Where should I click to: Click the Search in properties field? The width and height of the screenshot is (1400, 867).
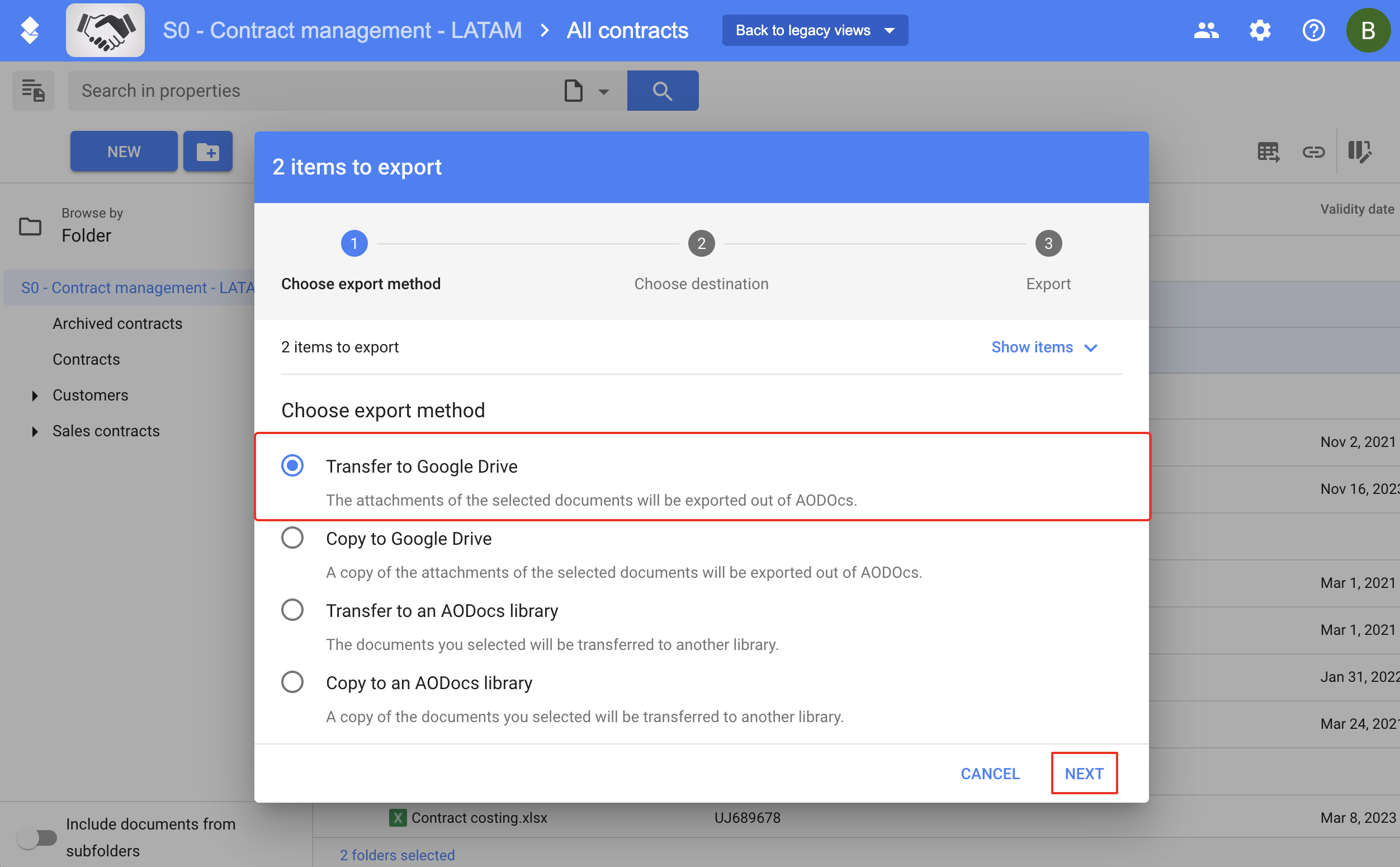[x=315, y=91]
